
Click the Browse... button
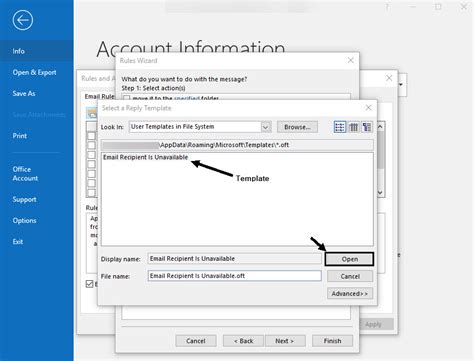click(x=297, y=127)
